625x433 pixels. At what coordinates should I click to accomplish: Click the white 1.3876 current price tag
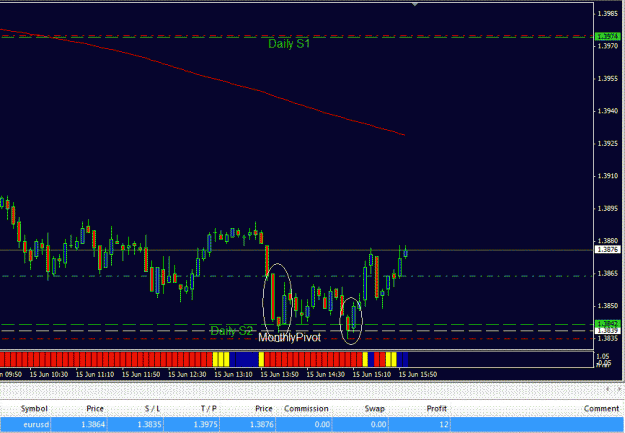pos(608,250)
